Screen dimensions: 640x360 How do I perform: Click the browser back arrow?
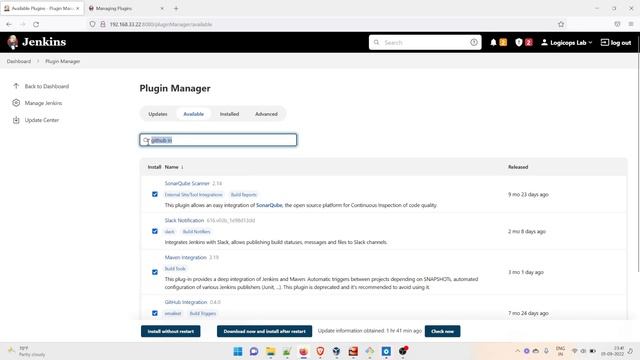tap(9, 24)
